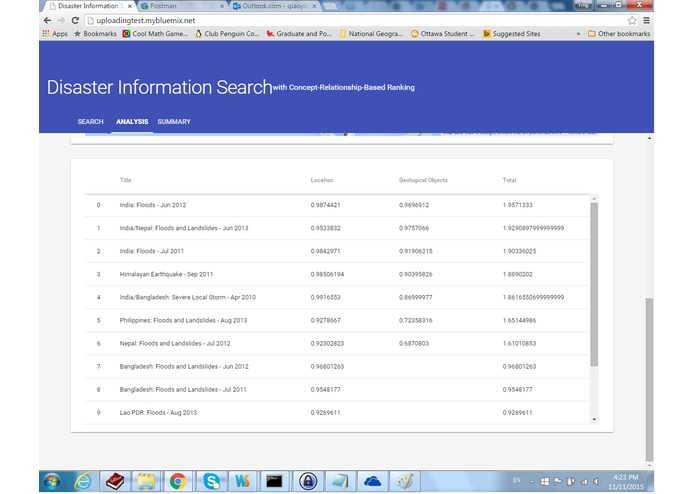Click the address bar URL field

click(355, 20)
